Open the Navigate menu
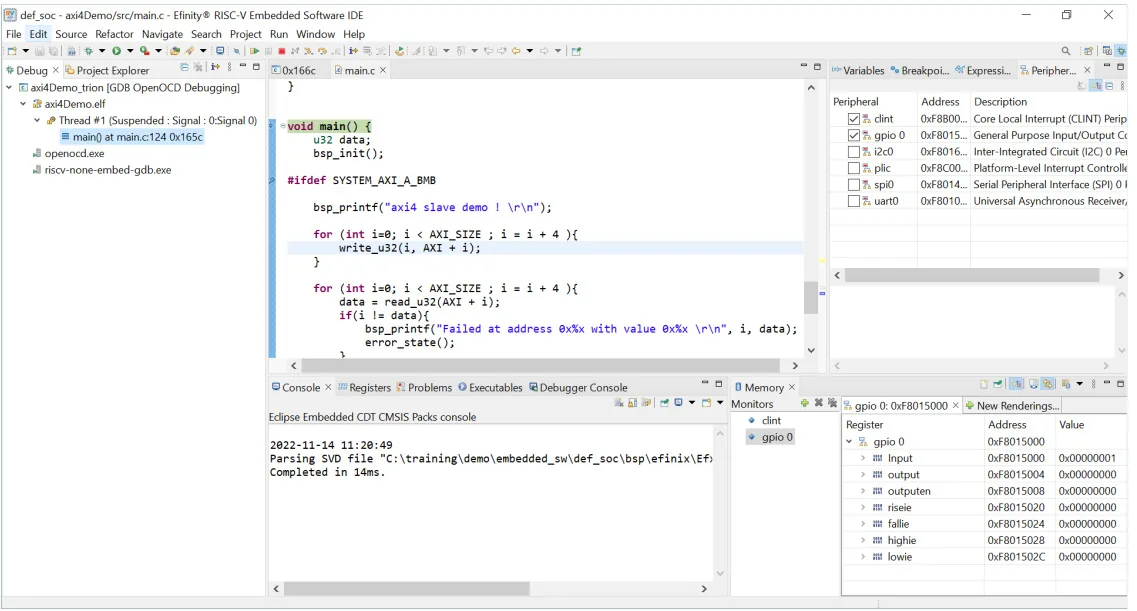The image size is (1137, 611). click(x=162, y=34)
